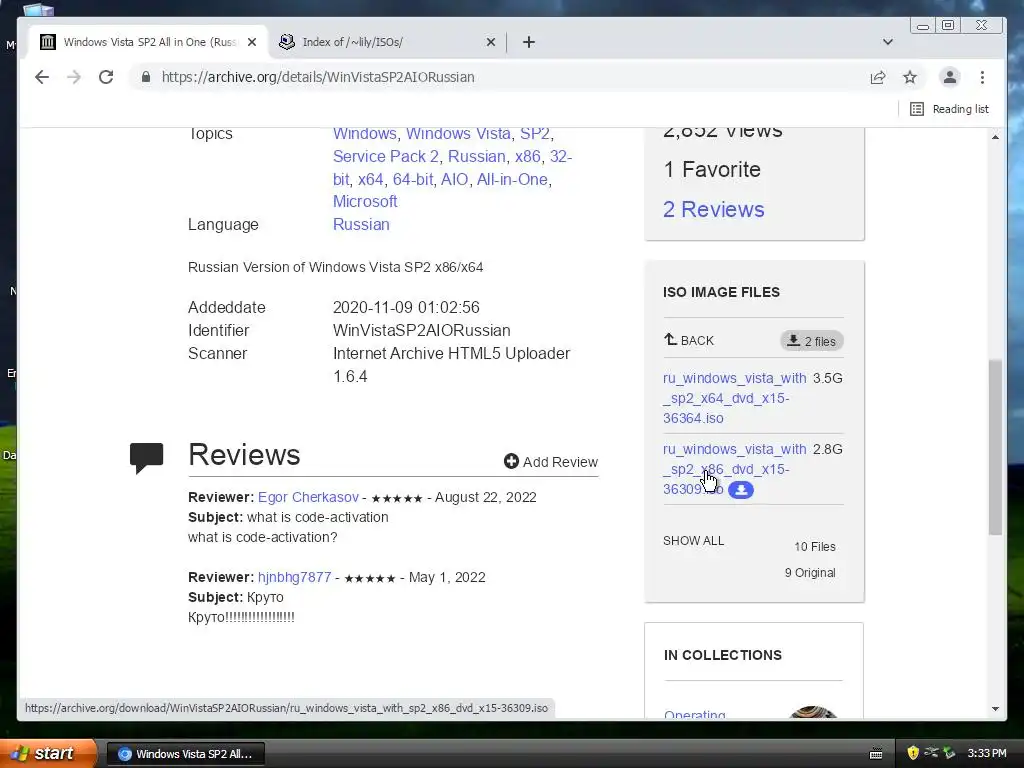Open the Windows Vista topic link

[458, 133]
